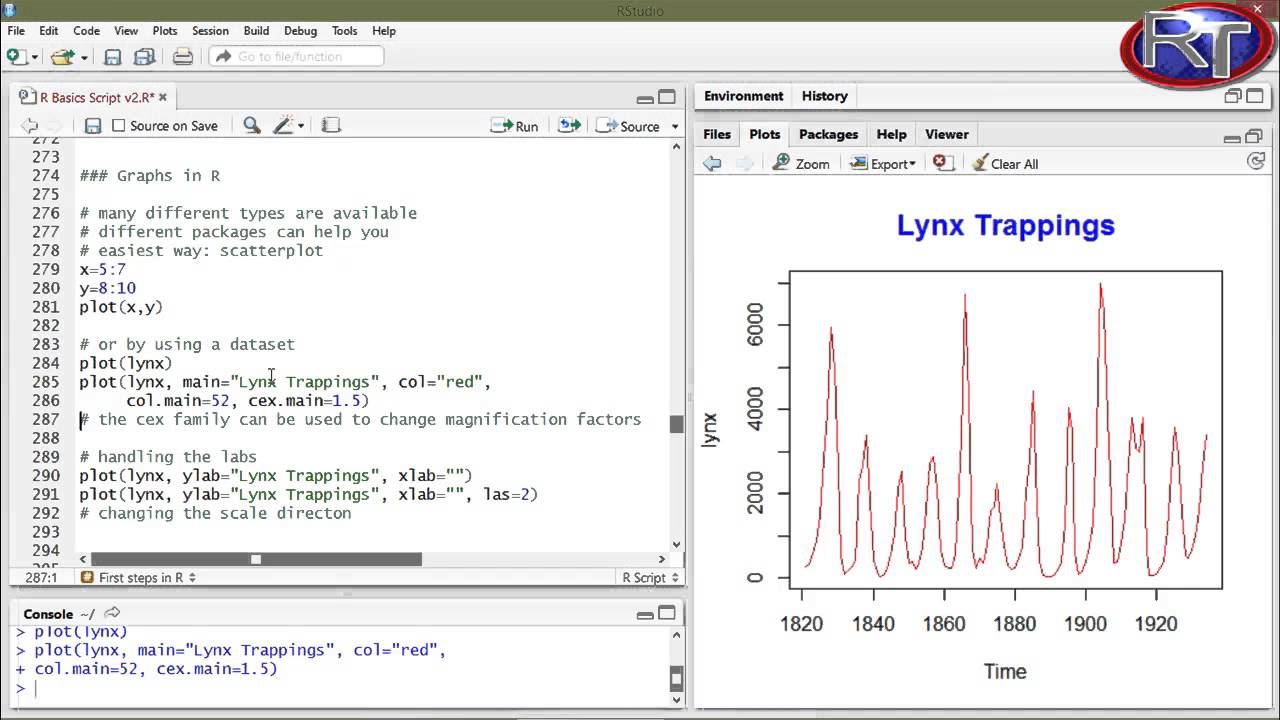1280x720 pixels.
Task: Open the Edit menu
Action: 48,31
